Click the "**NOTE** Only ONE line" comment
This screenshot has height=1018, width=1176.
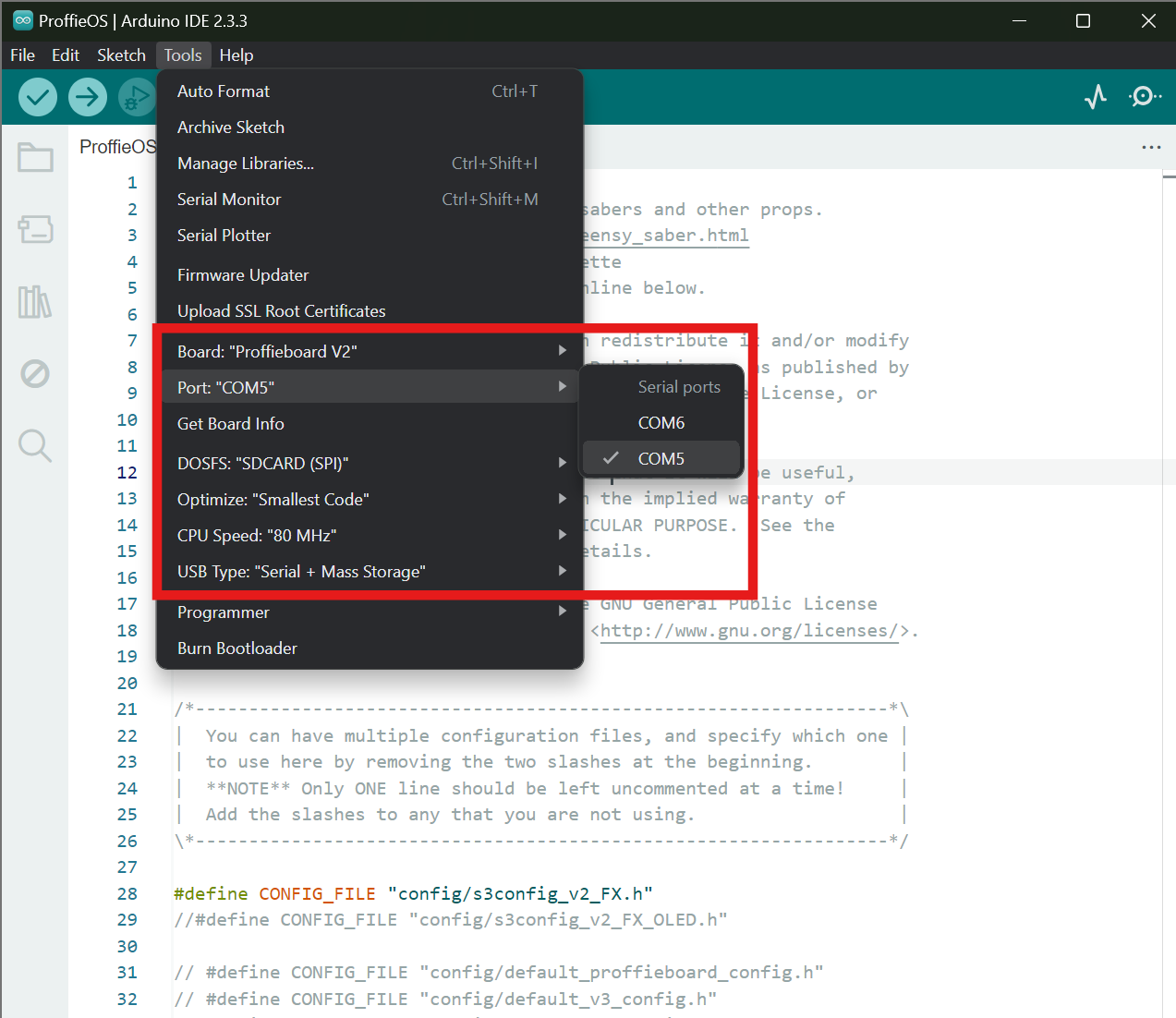click(x=525, y=789)
